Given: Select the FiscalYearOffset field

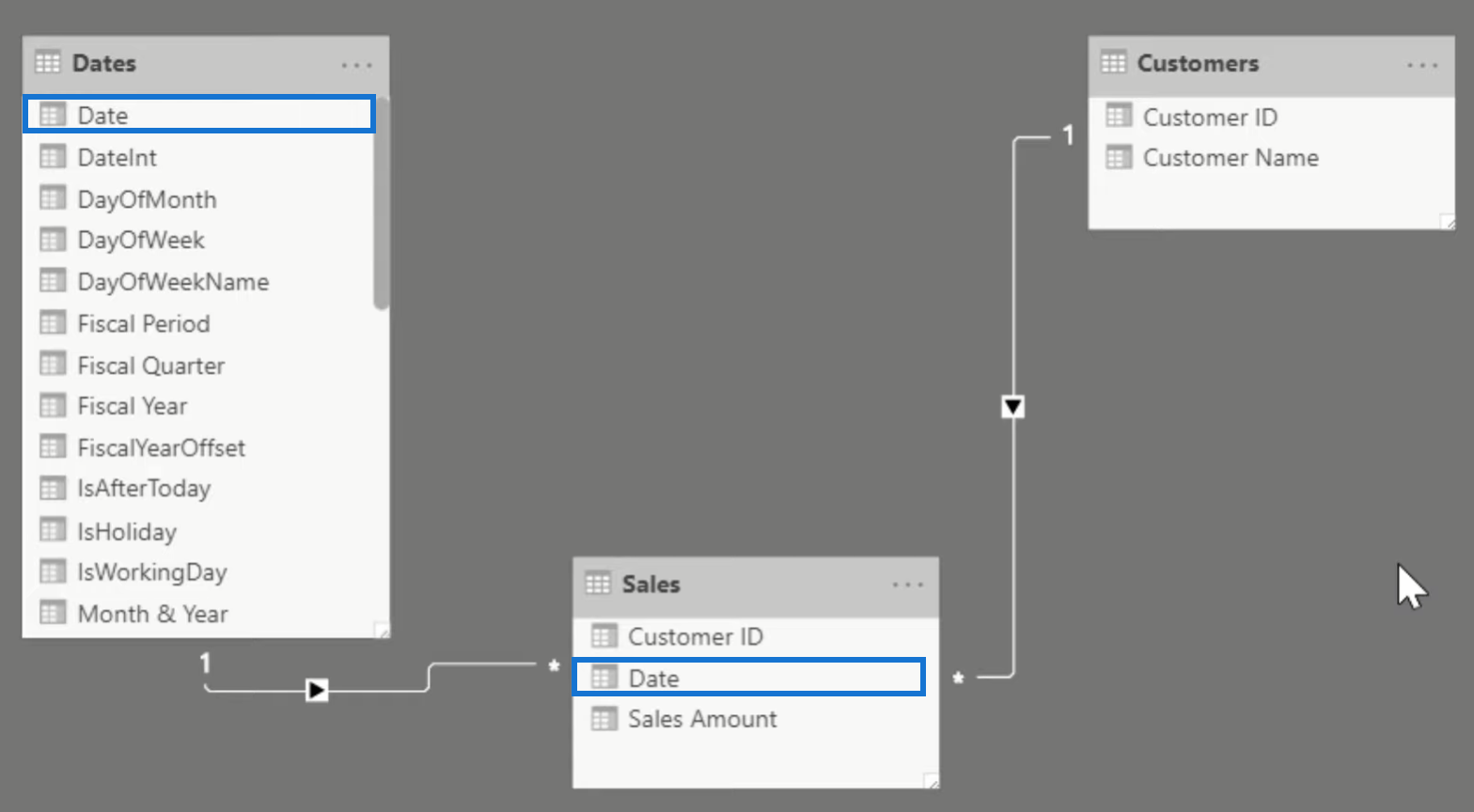Looking at the screenshot, I should [x=197, y=447].
